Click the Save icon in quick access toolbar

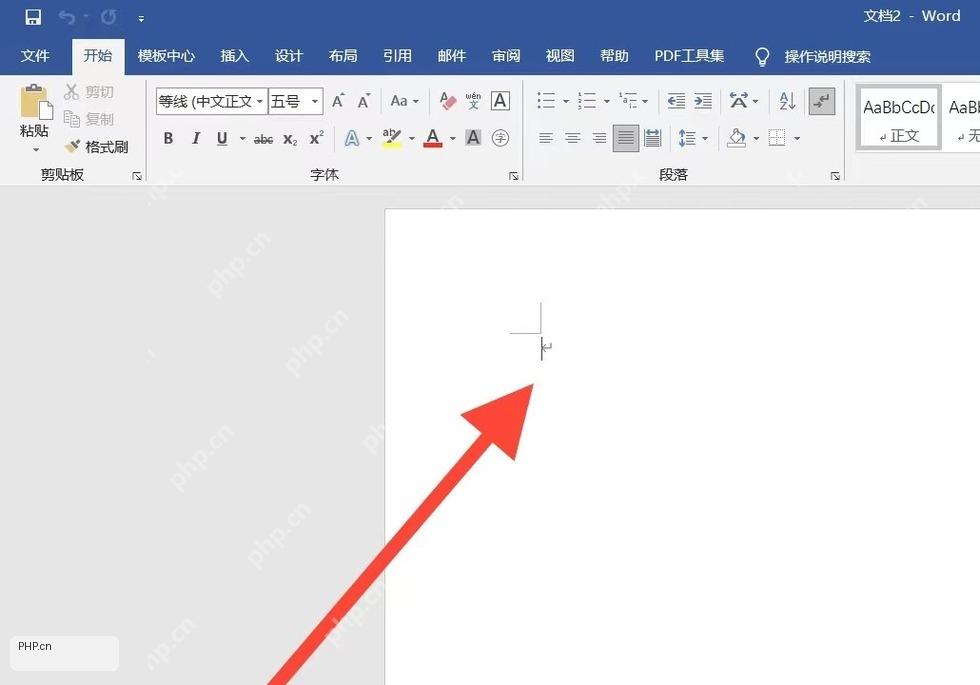(x=32, y=17)
